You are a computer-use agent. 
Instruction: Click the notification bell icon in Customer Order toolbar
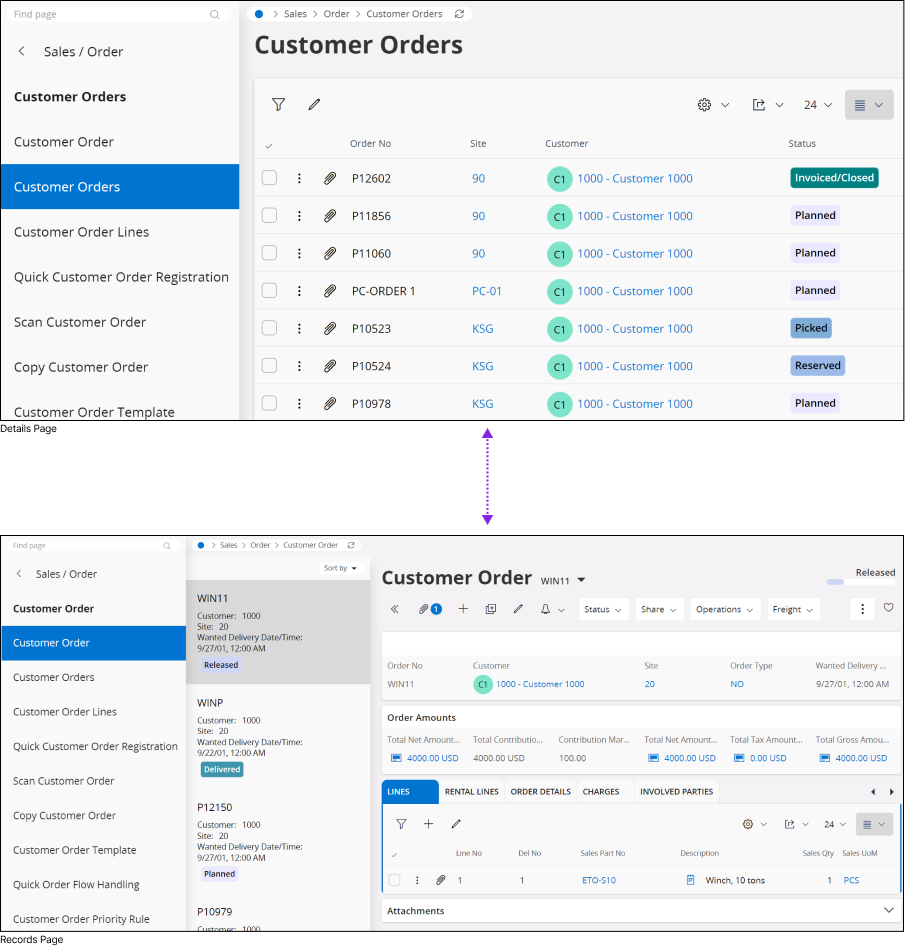pyautogui.click(x=546, y=609)
